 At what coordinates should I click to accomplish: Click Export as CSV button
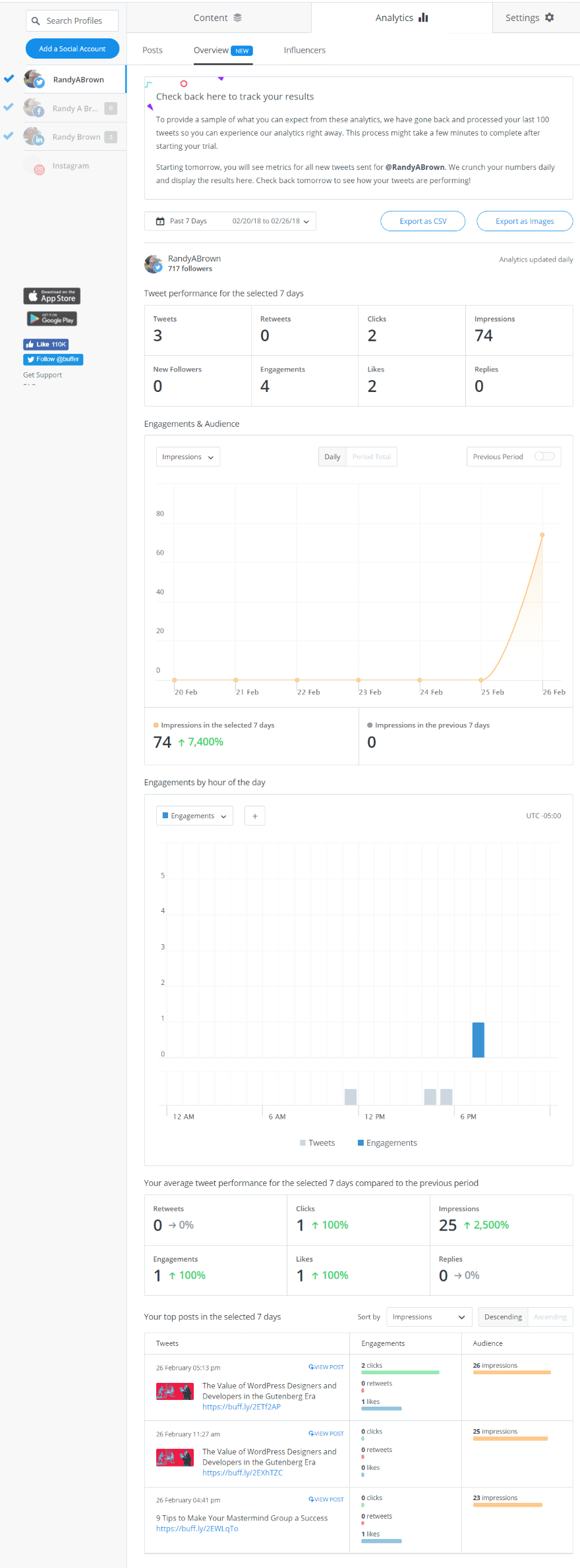point(422,221)
